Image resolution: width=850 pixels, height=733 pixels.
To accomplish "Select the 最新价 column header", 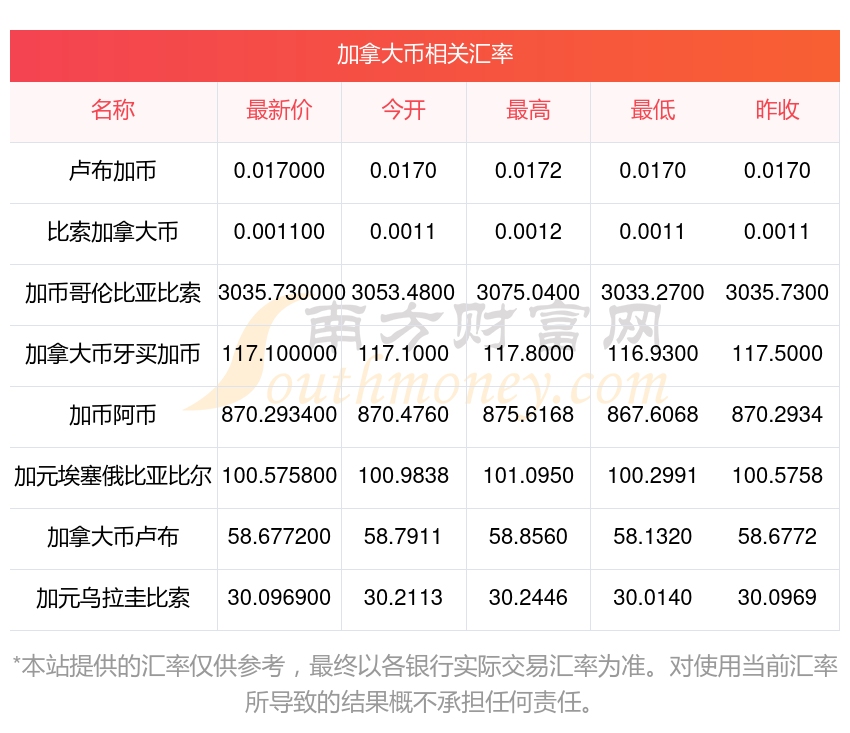I will (279, 110).
